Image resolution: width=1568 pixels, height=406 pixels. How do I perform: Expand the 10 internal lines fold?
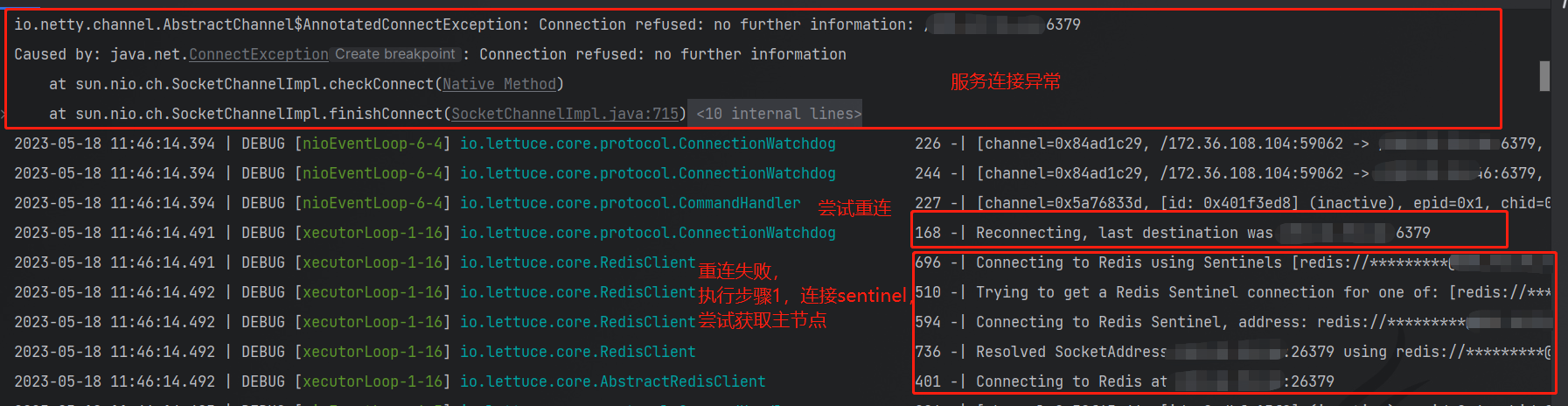click(x=778, y=114)
